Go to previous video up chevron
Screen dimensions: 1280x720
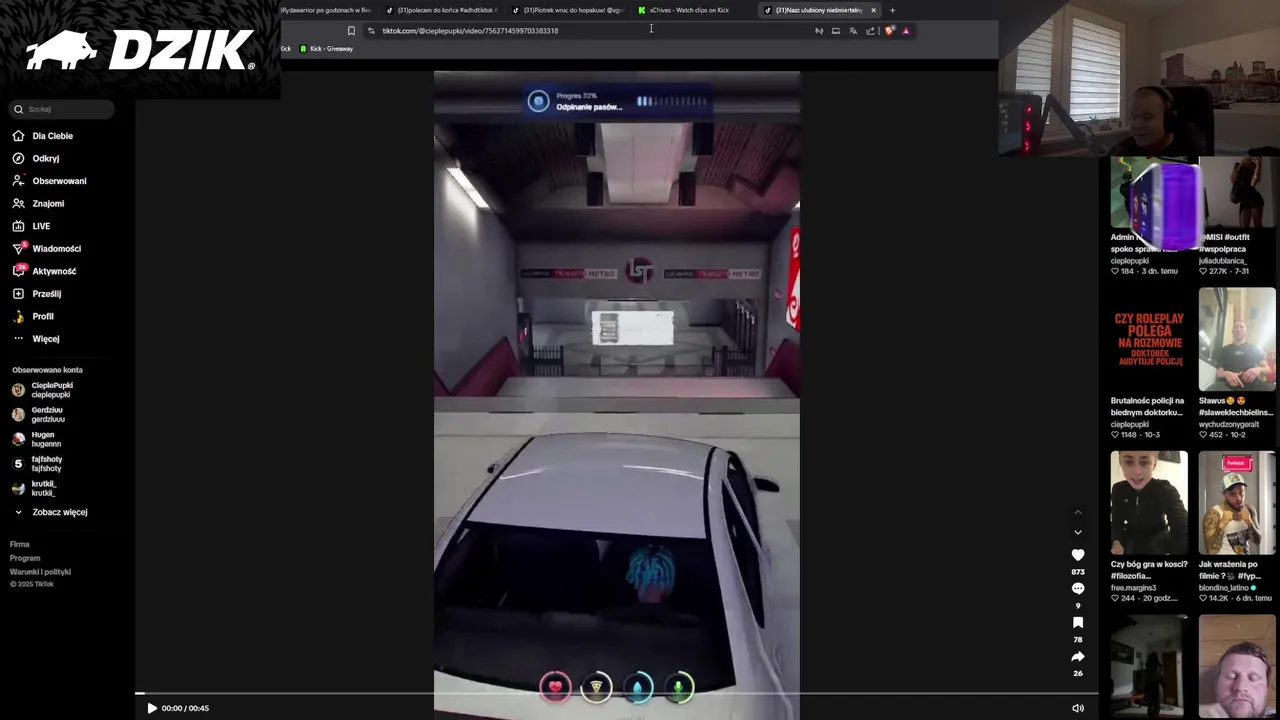[x=1078, y=513]
